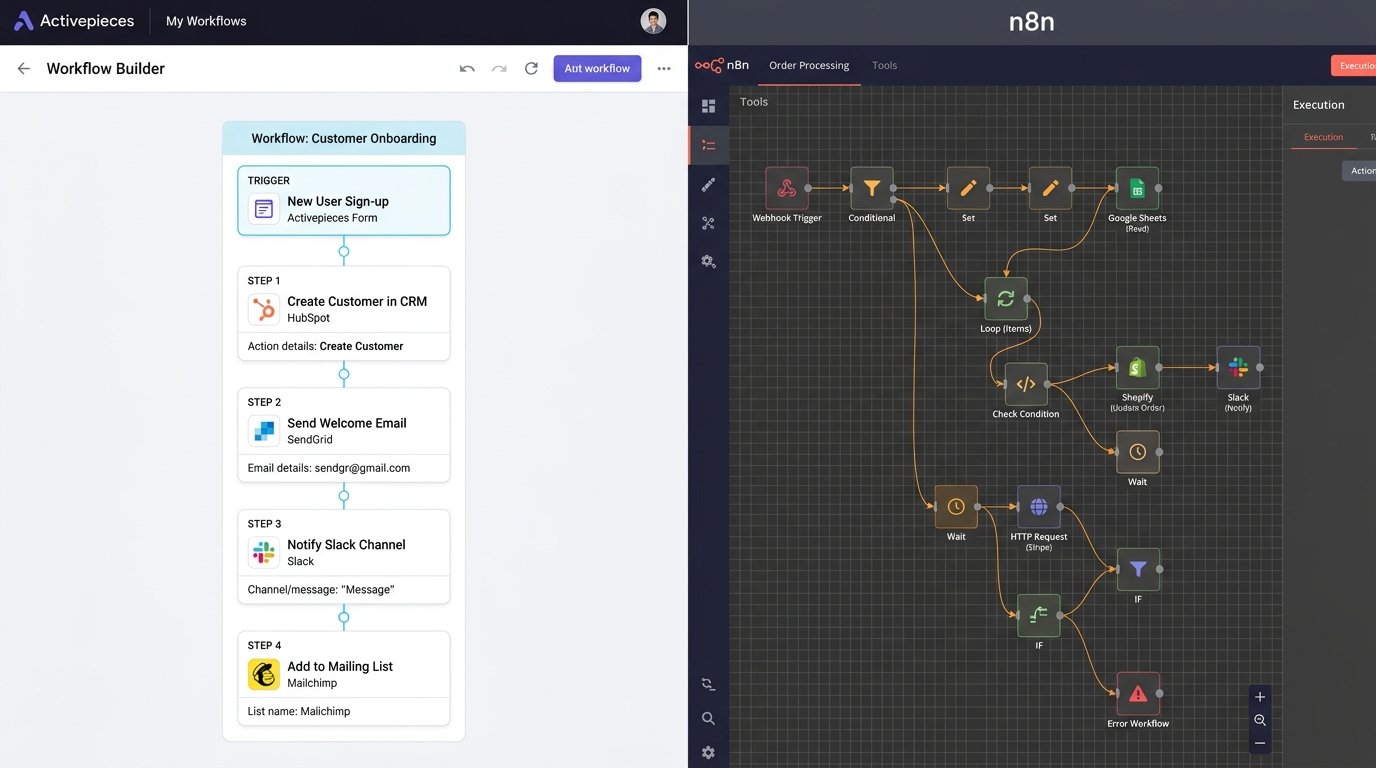The image size is (1376, 768).
Task: Select the Loop (Items) node
Action: click(1006, 298)
